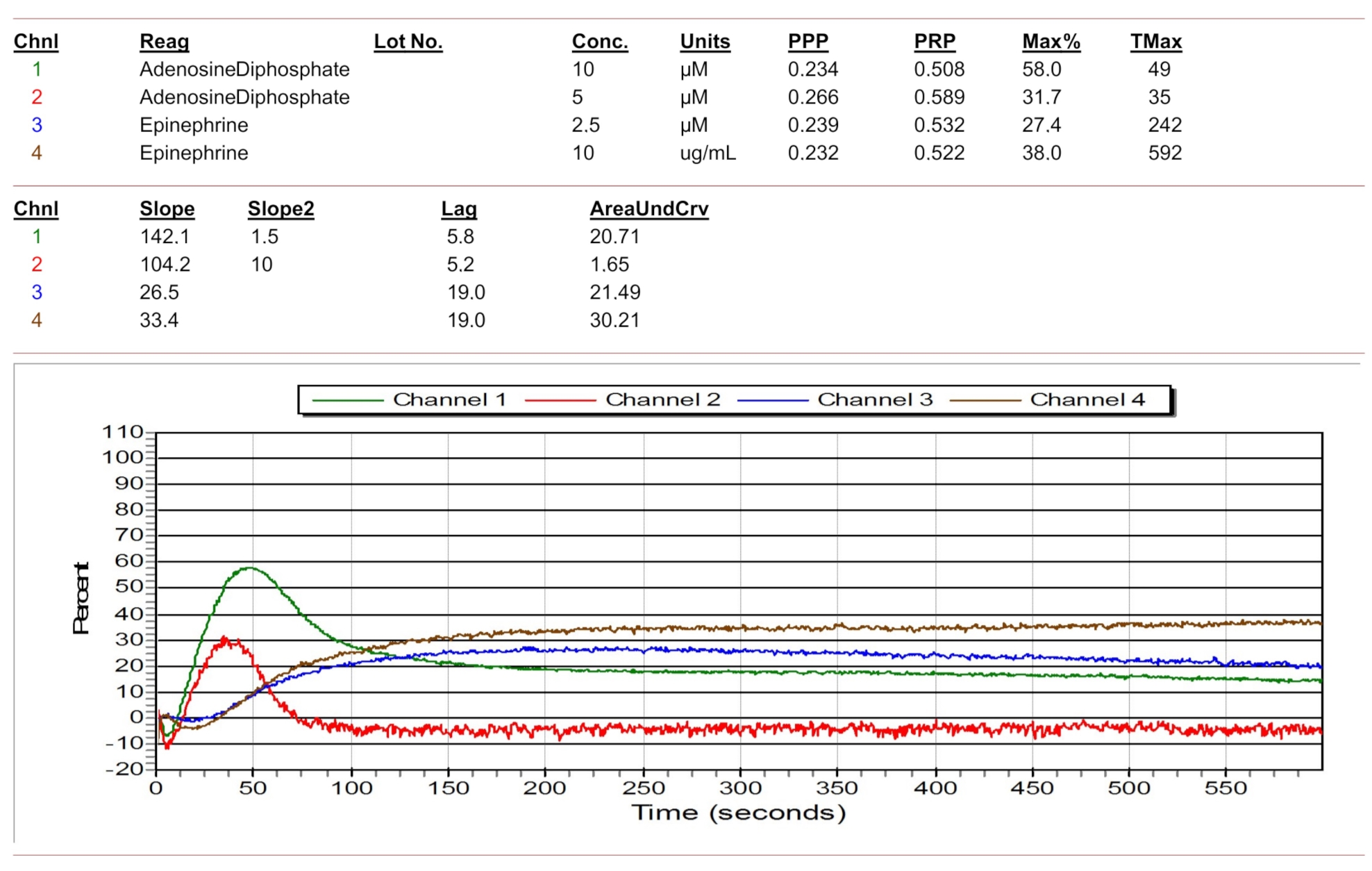
Task: Click the TMax column header
Action: tap(1156, 42)
